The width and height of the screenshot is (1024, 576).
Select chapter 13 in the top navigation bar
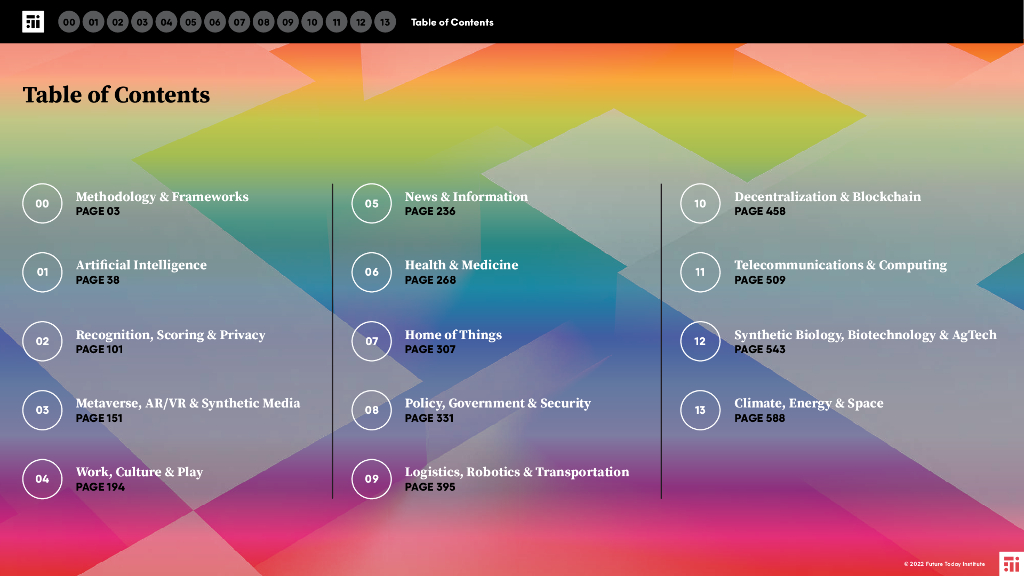click(385, 22)
